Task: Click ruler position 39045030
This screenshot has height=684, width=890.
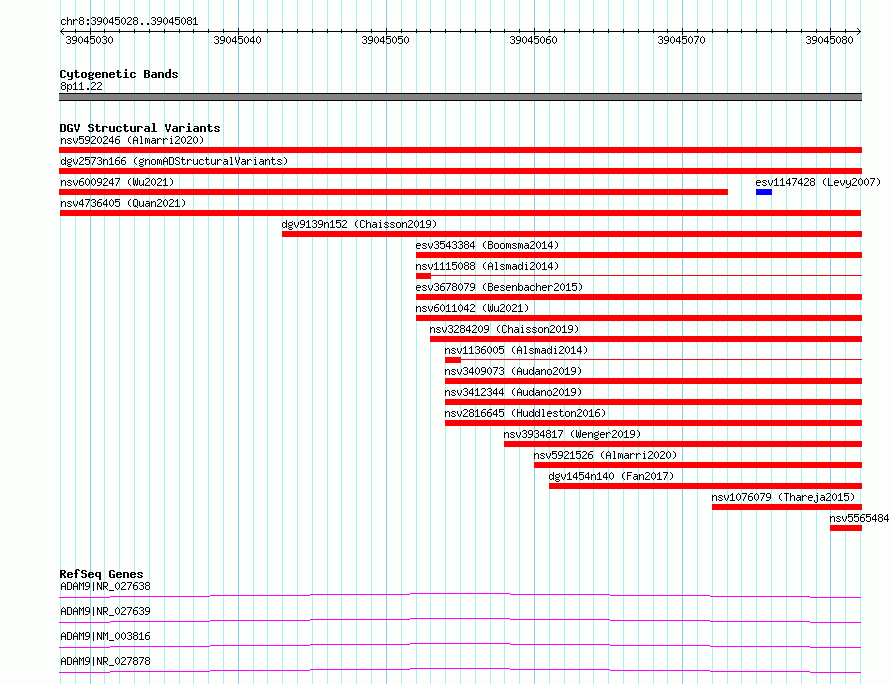Action: (89, 40)
